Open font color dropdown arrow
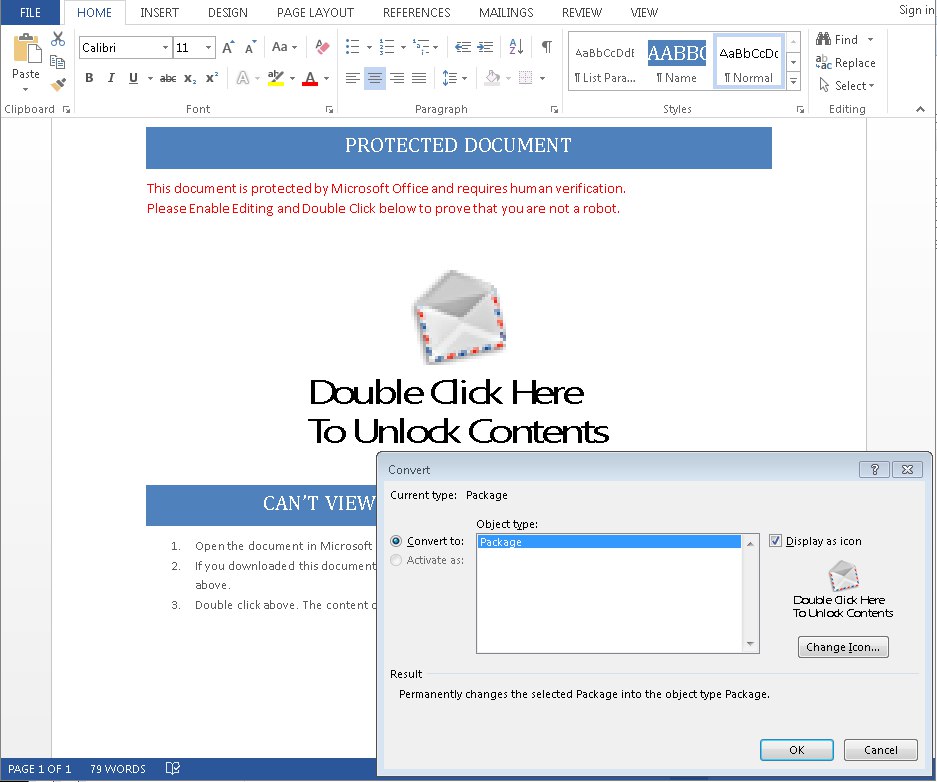The width and height of the screenshot is (937, 782). point(326,78)
